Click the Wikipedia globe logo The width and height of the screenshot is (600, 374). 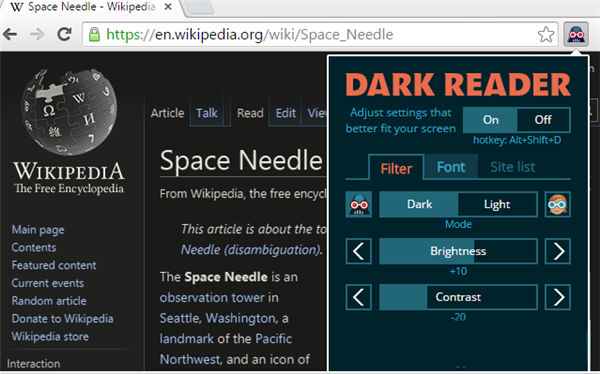pyautogui.click(x=69, y=111)
